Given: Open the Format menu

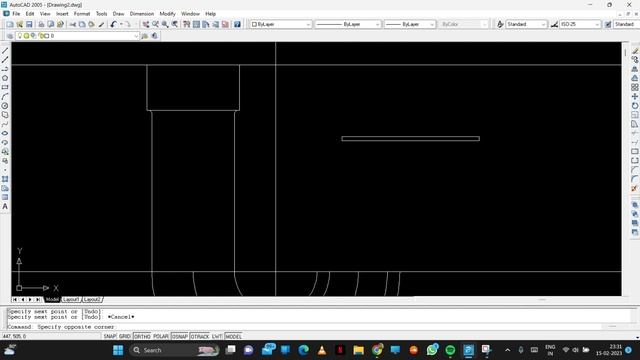Looking at the screenshot, I should coord(82,14).
